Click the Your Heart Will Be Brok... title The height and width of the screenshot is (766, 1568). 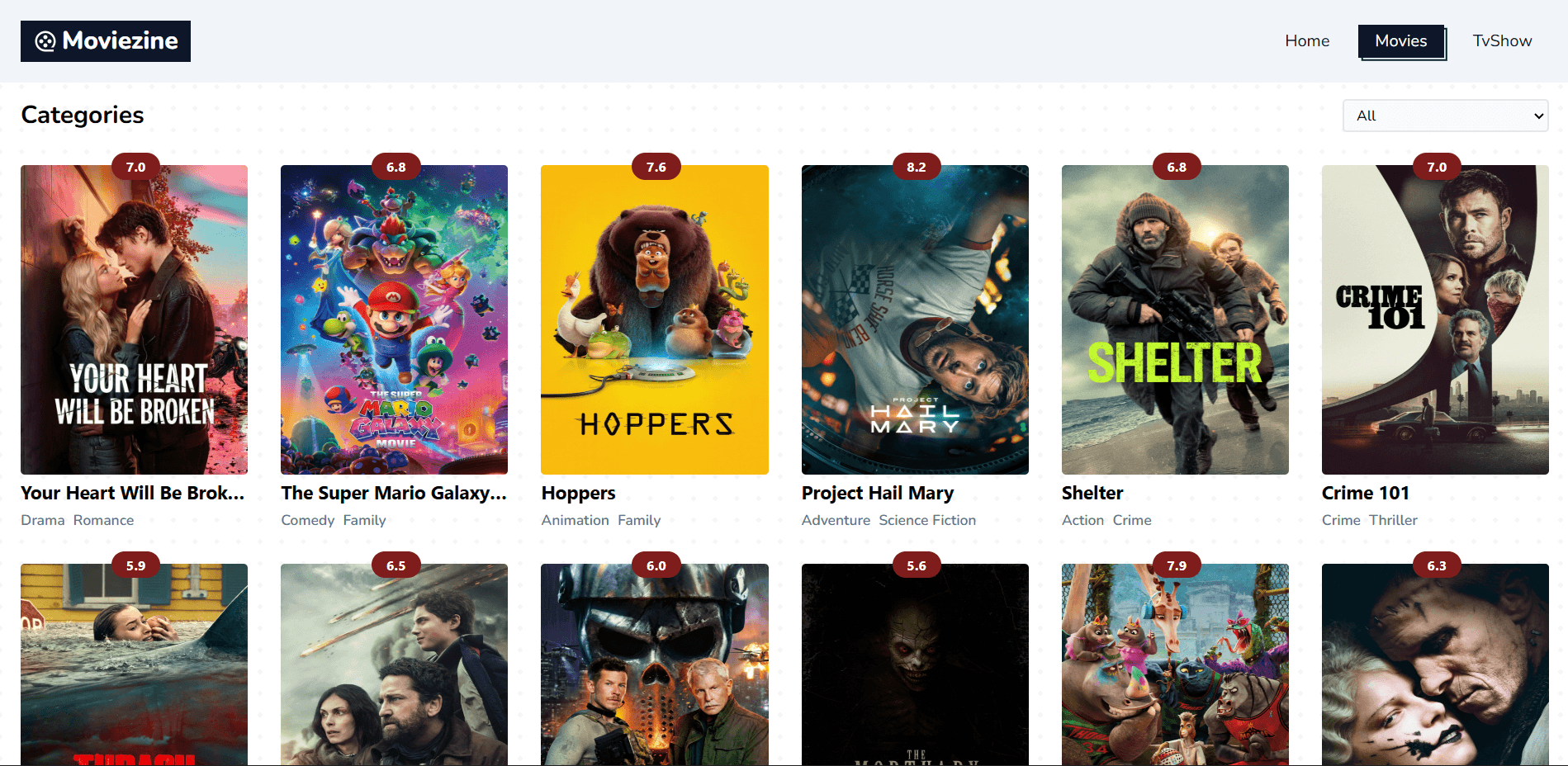pyautogui.click(x=133, y=493)
